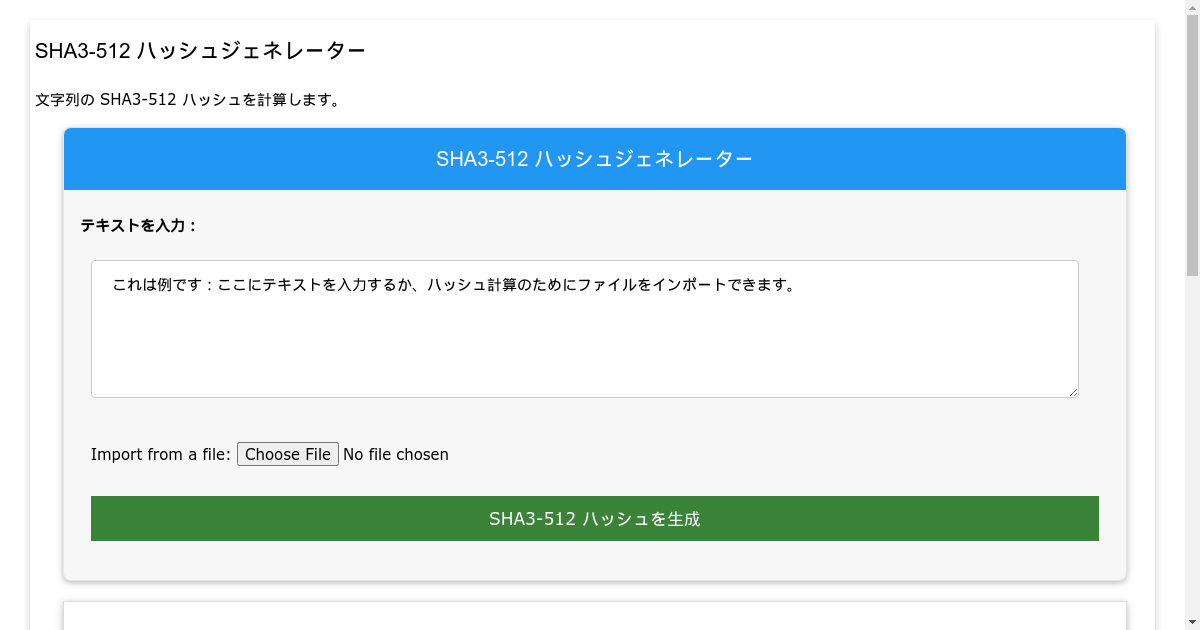Click the blue SHA3-512 ハッシュジェネレーター header banner

[595, 158]
